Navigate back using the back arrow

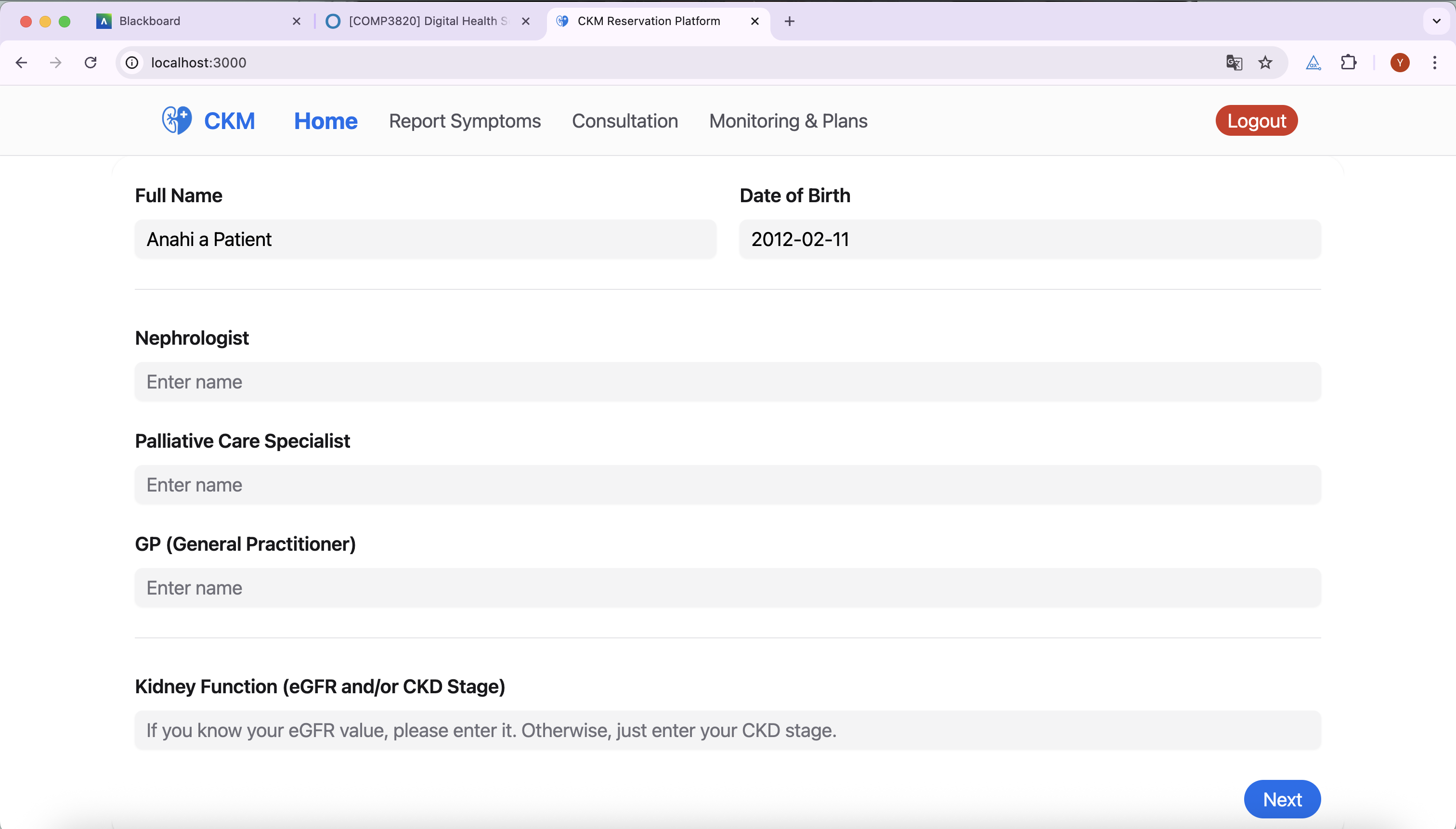21,63
